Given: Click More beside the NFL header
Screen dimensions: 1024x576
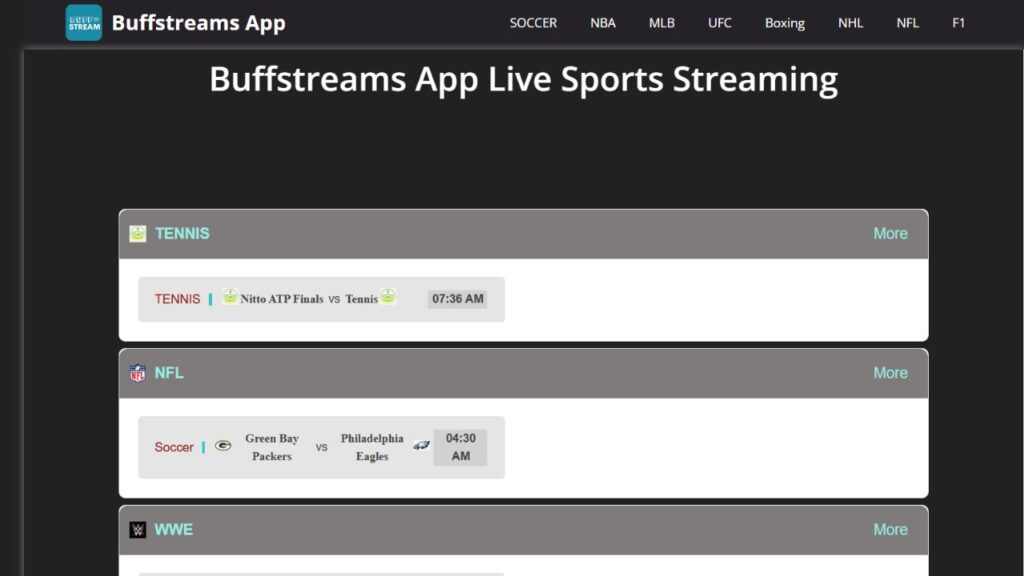Looking at the screenshot, I should 890,372.
